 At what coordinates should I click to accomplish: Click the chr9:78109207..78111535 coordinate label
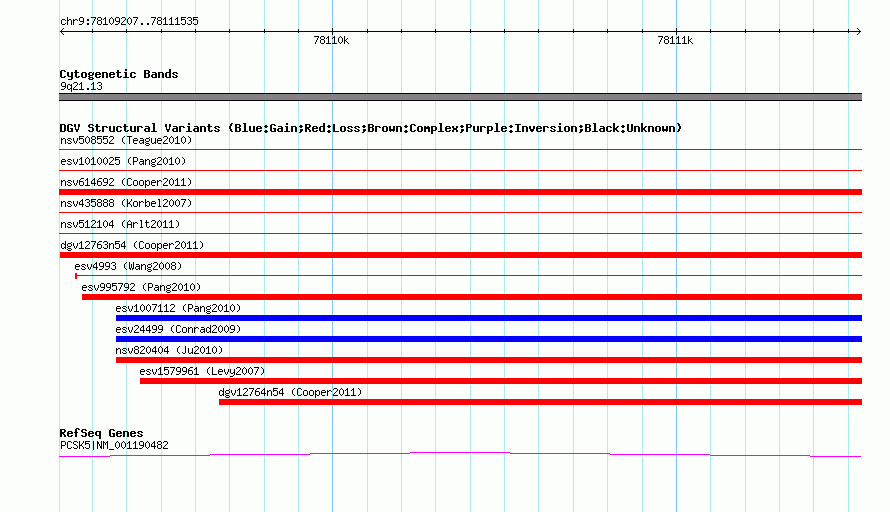pos(129,22)
